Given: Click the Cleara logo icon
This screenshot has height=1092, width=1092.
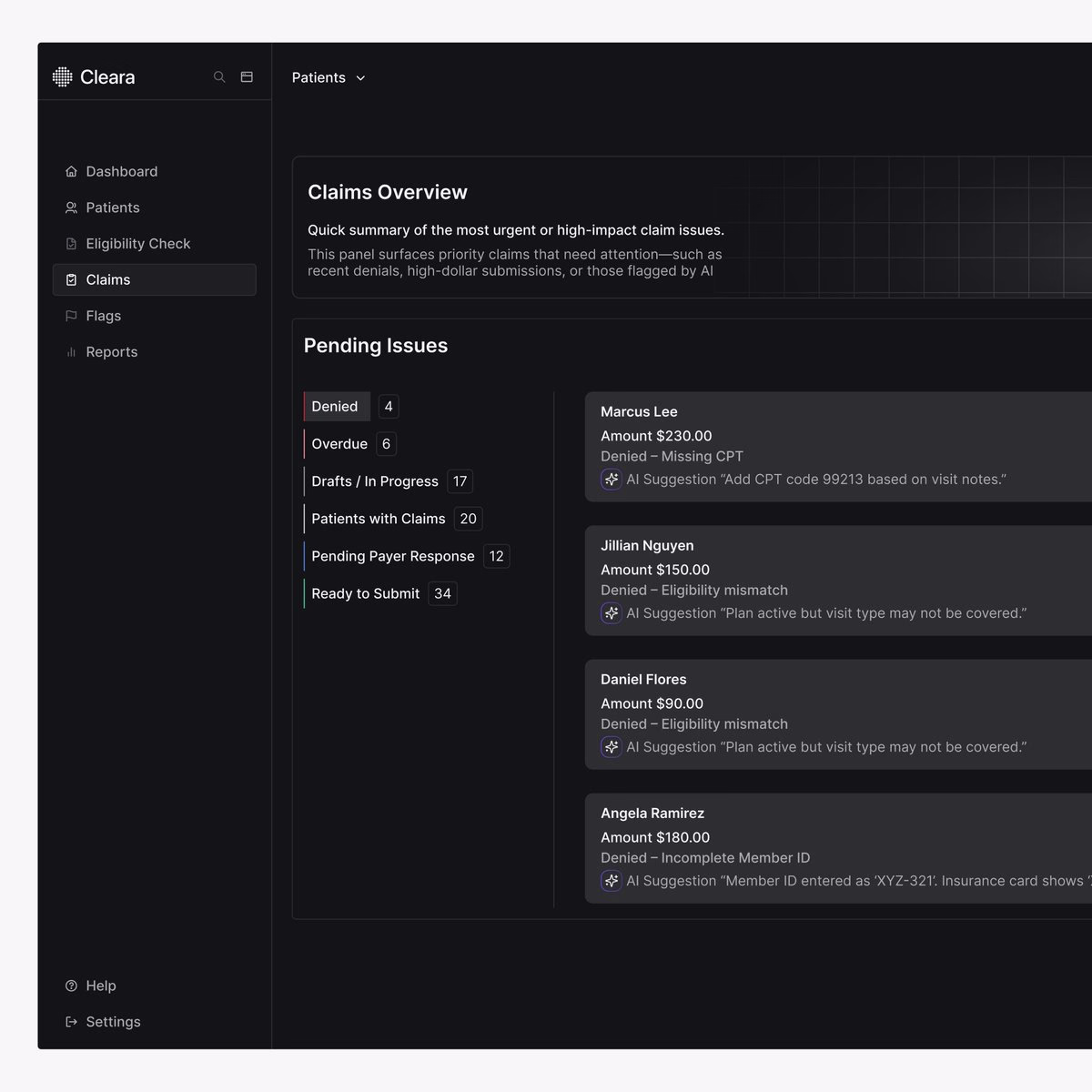Looking at the screenshot, I should pyautogui.click(x=62, y=77).
